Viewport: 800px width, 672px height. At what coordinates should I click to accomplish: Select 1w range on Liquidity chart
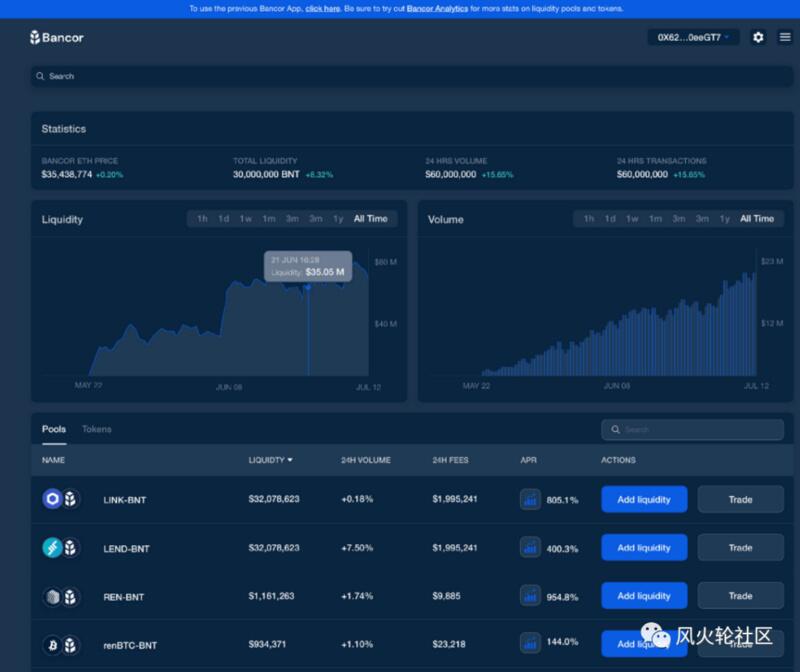245,218
